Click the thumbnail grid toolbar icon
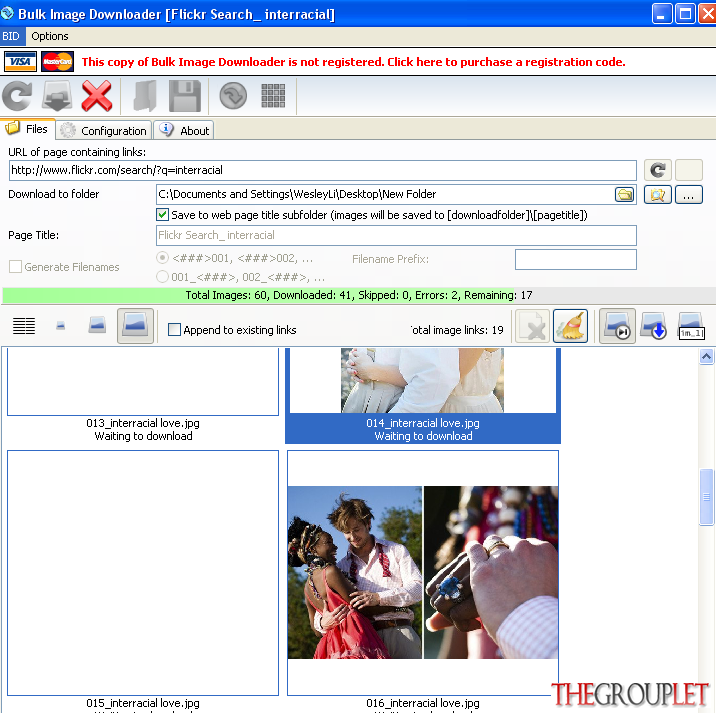The image size is (716, 713). point(273,96)
